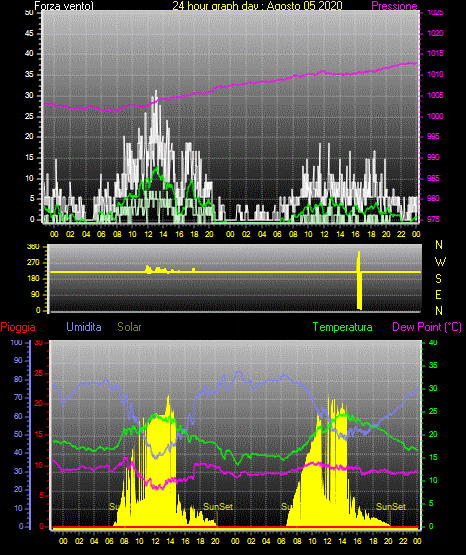Select the 975 pressure axis value
The image size is (466, 555).
pyautogui.click(x=433, y=219)
